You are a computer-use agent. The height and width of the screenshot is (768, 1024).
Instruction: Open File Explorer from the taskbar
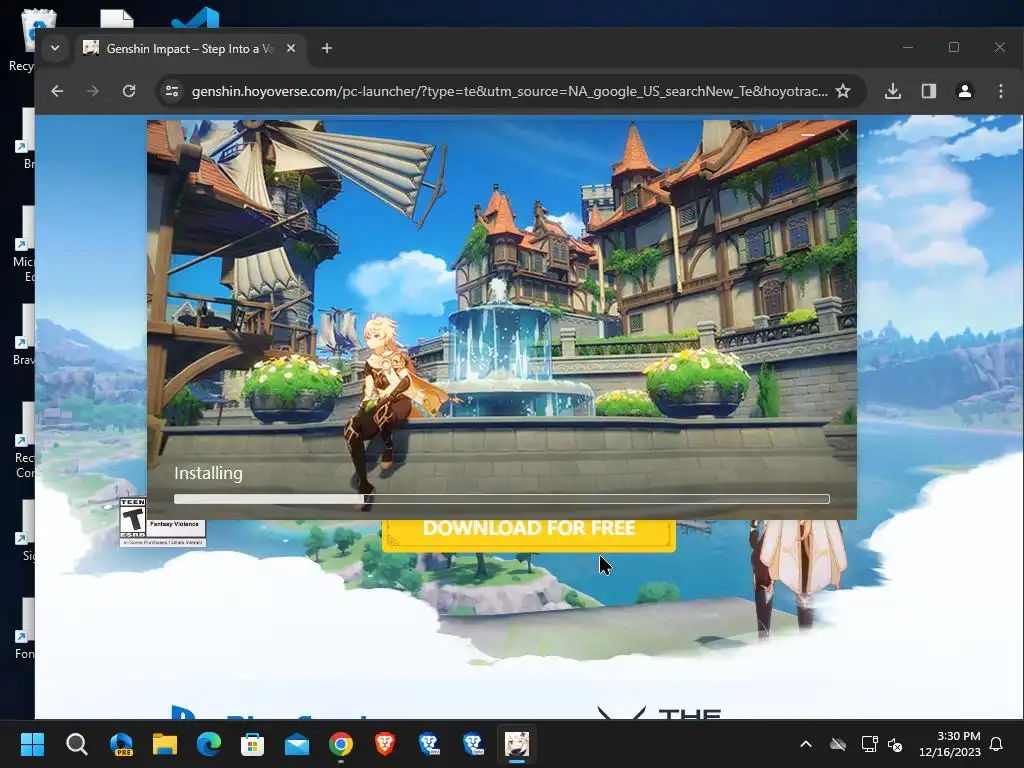(x=165, y=744)
